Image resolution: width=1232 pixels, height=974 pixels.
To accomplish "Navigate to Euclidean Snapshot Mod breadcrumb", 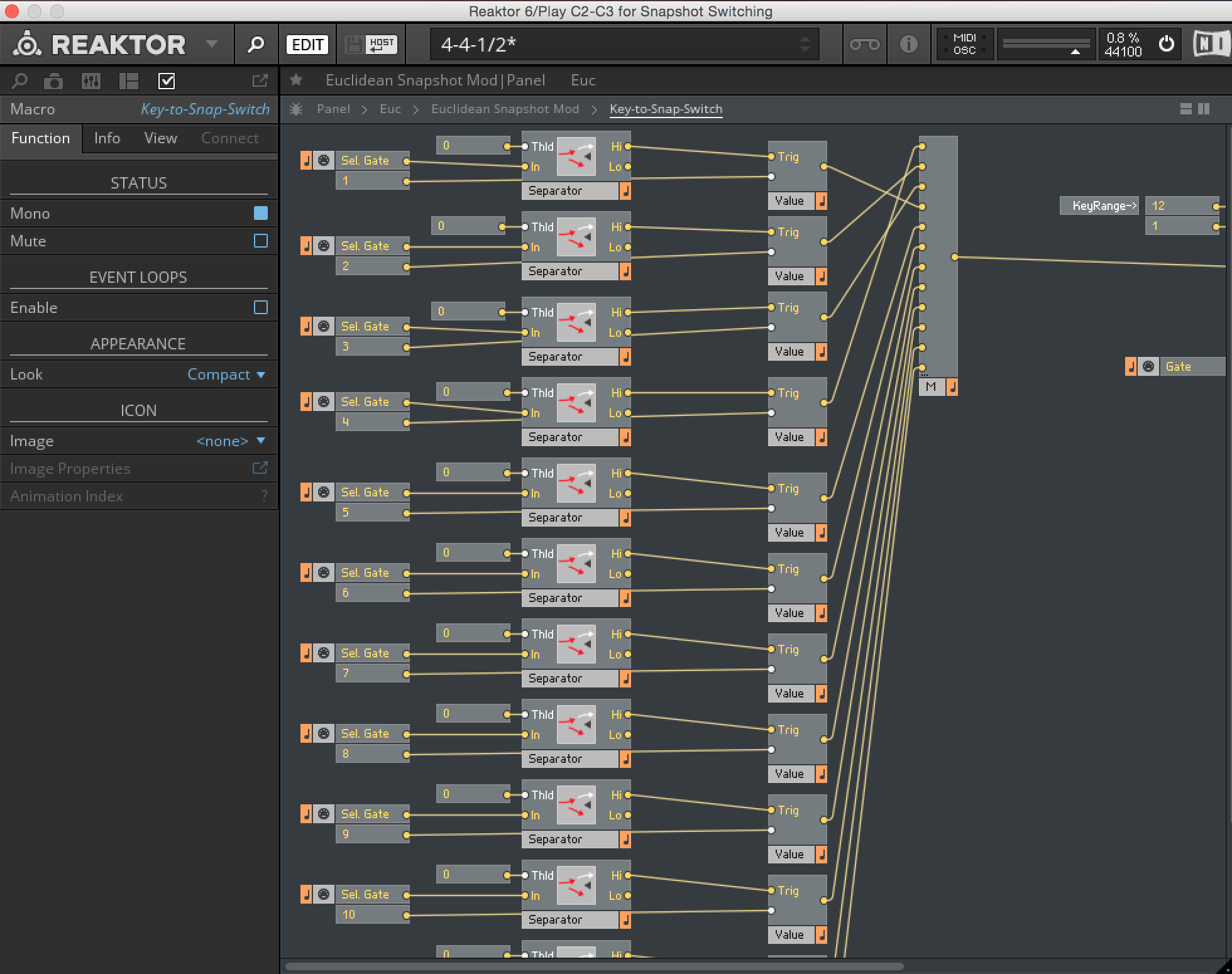I will (x=505, y=109).
